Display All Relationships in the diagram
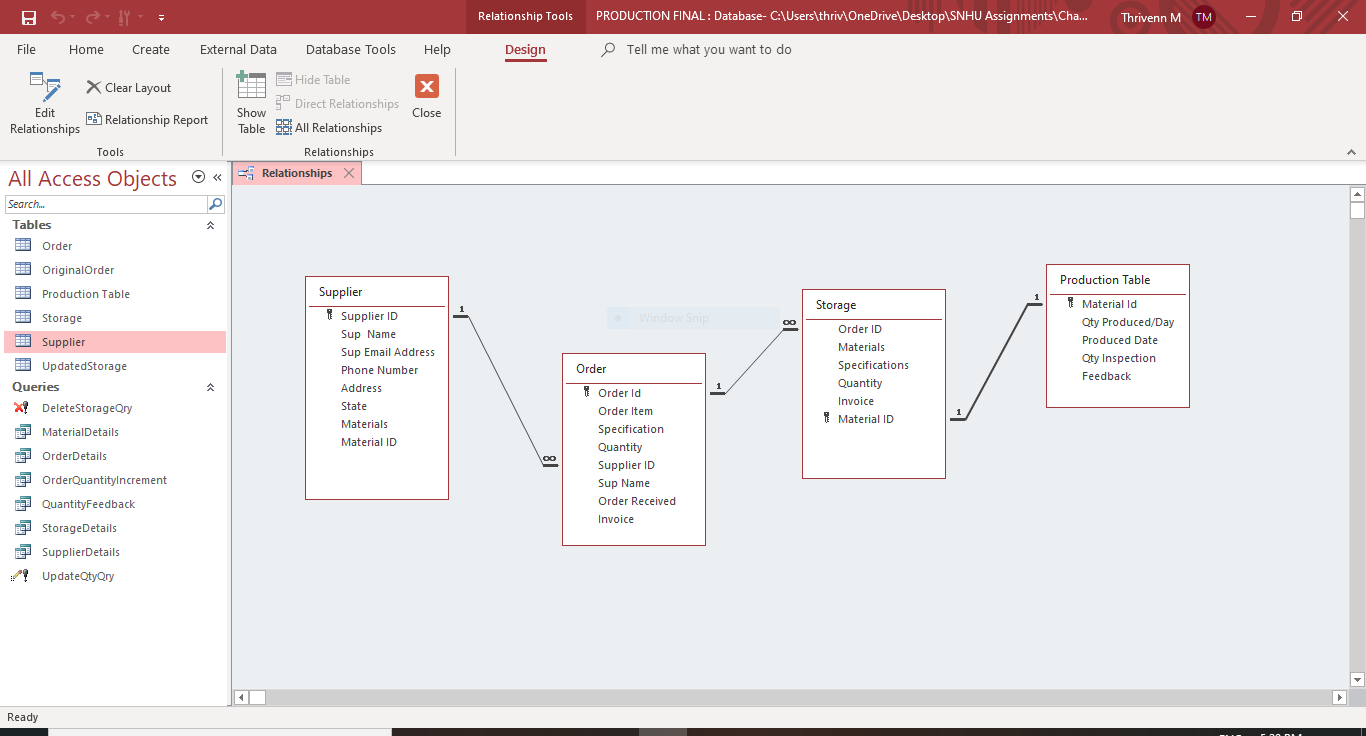Image resolution: width=1366 pixels, height=736 pixels. tap(329, 127)
